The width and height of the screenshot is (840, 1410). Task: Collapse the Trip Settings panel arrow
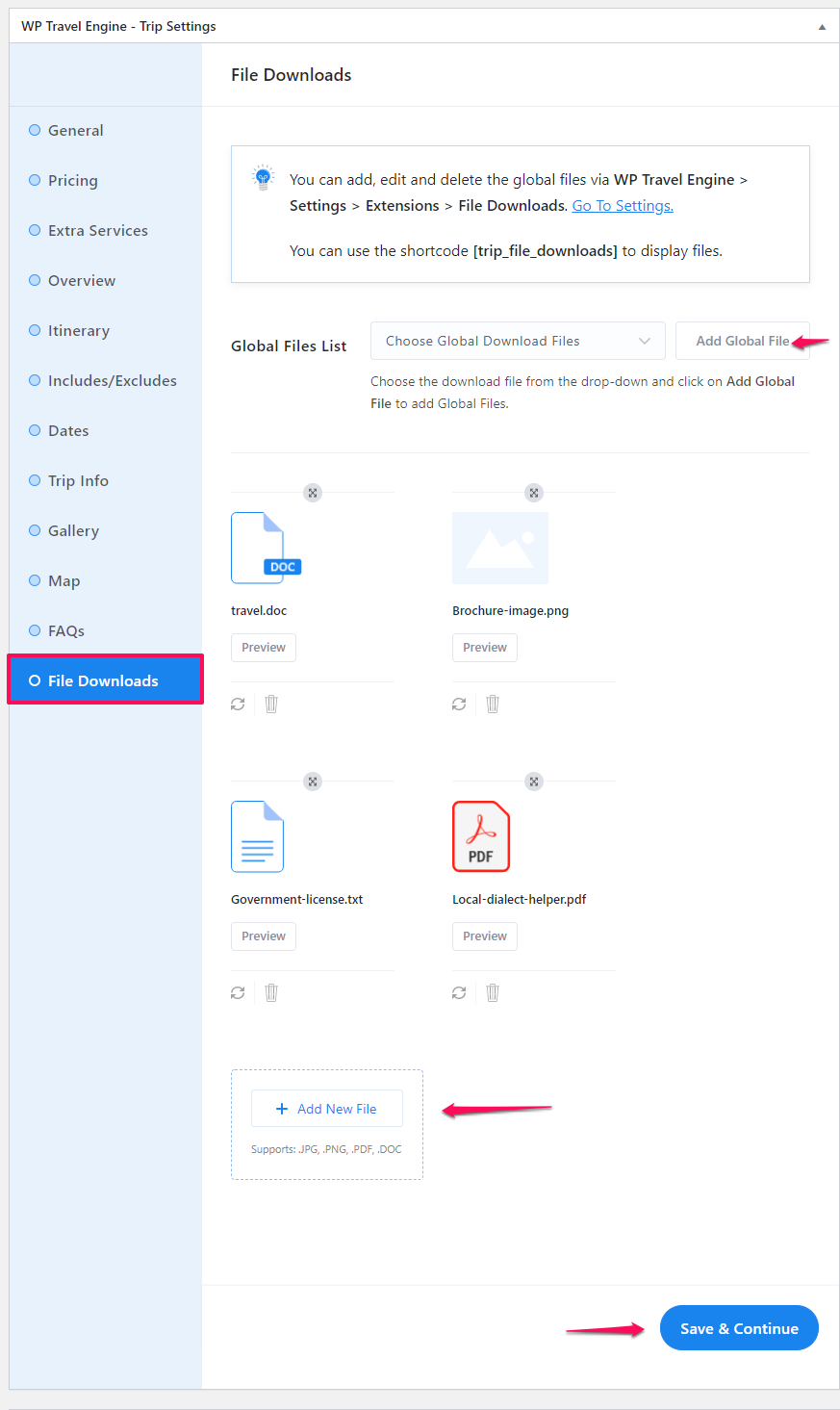[x=822, y=27]
